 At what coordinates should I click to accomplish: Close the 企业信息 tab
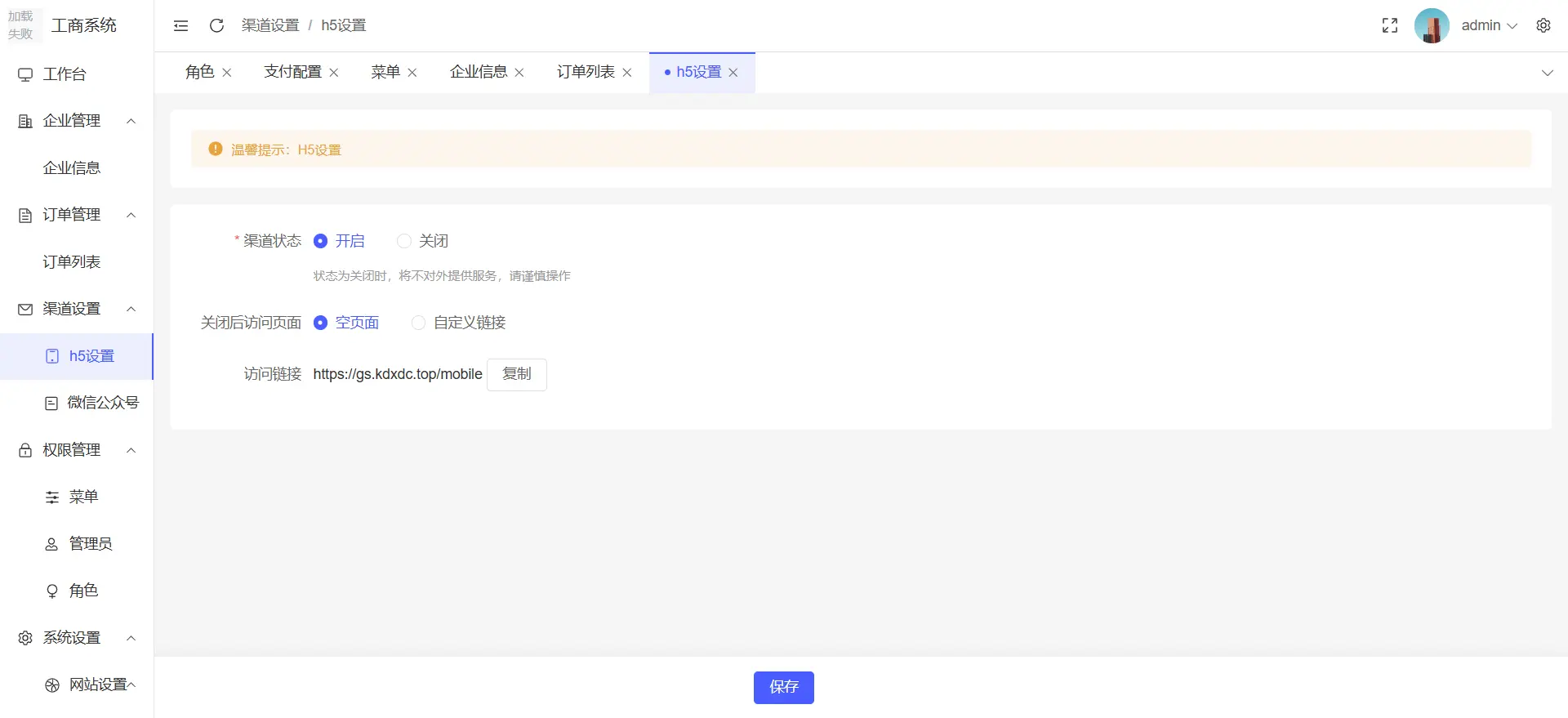(519, 73)
